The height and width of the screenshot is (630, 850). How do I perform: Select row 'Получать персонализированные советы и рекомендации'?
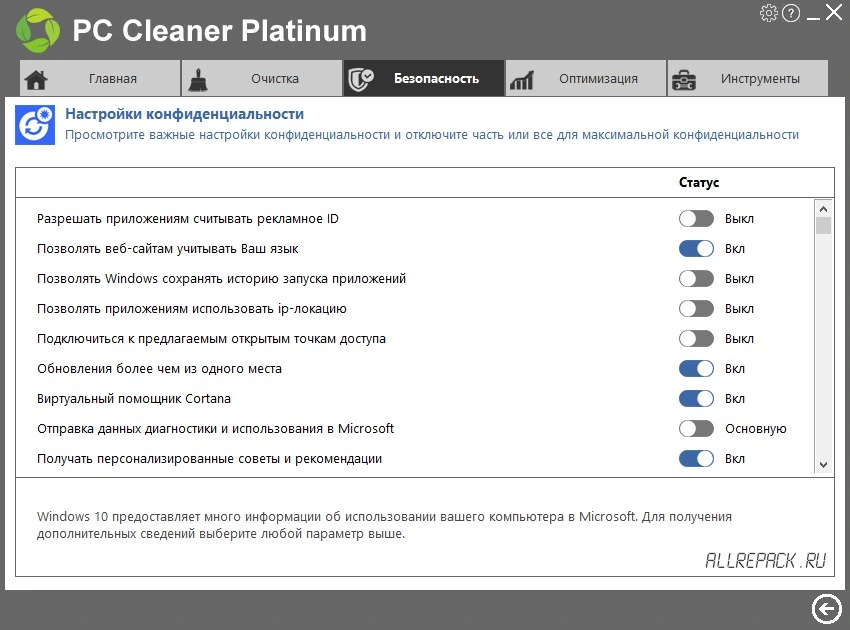click(415, 459)
